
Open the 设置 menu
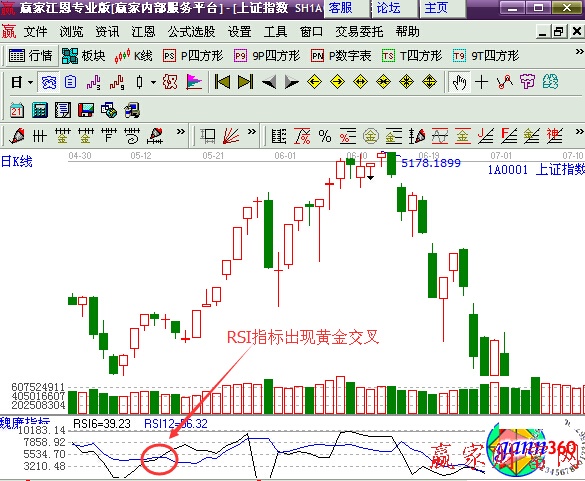click(239, 32)
